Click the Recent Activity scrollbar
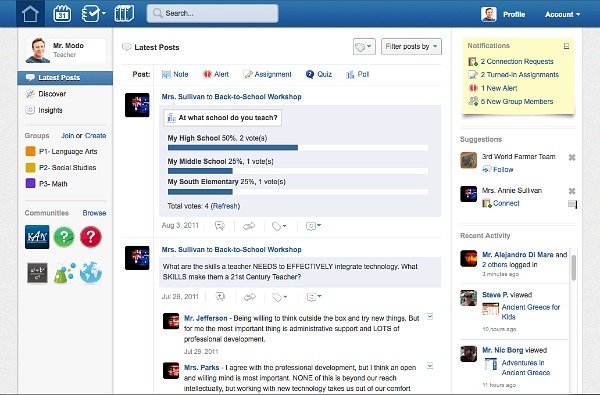Viewport: 600px width, 395px height. [x=574, y=268]
